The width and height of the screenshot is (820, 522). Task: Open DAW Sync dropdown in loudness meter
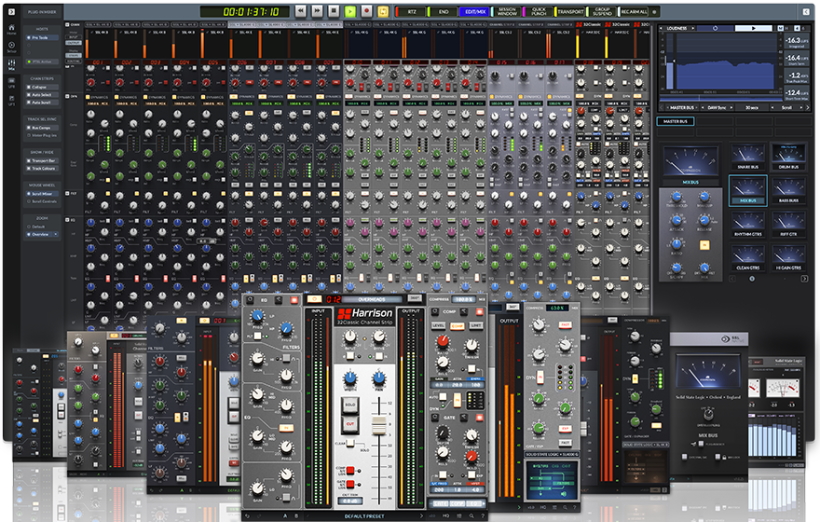pyautogui.click(x=717, y=107)
